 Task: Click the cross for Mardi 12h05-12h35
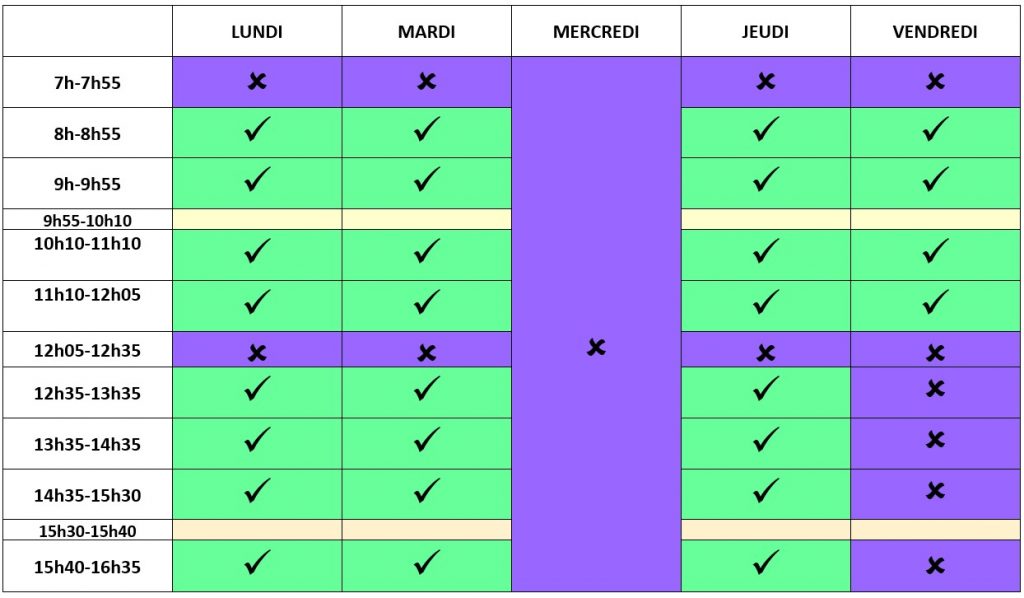427,352
